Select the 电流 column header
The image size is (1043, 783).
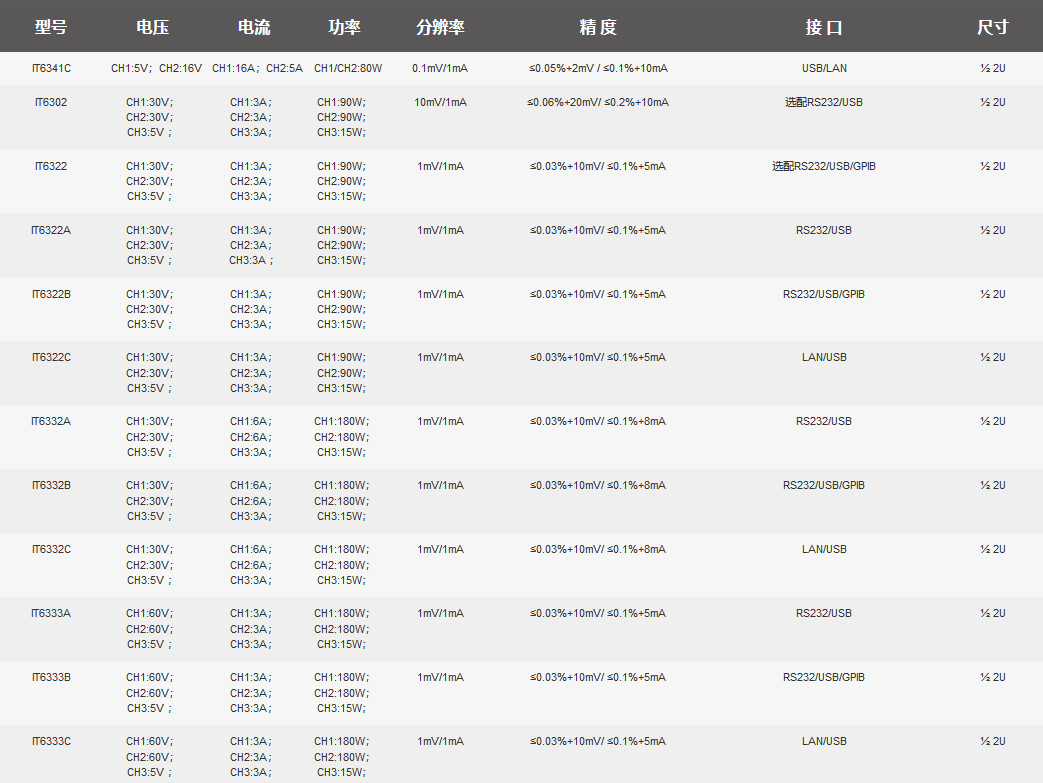pyautogui.click(x=254, y=27)
